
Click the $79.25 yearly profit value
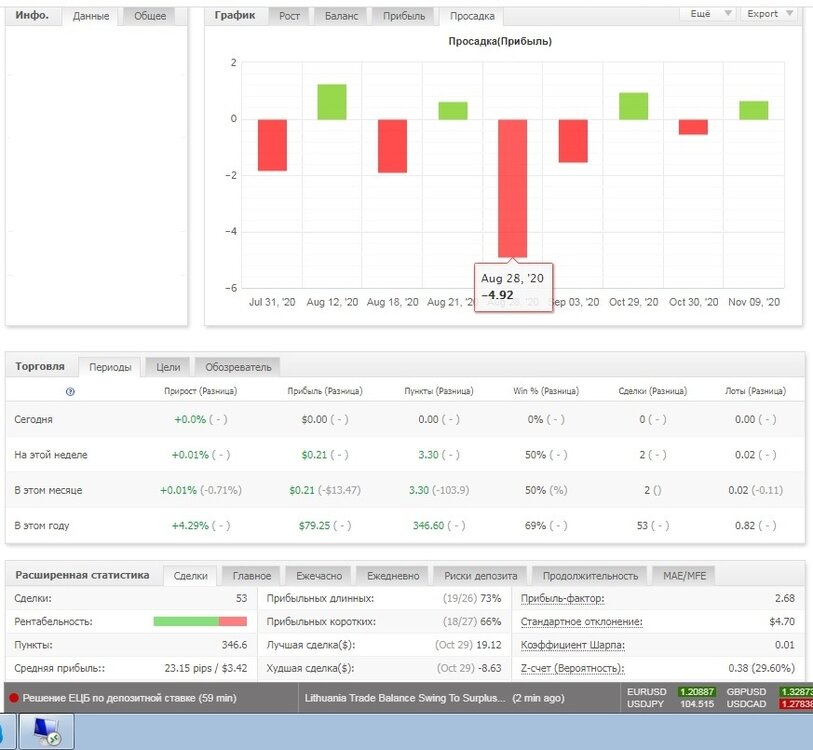click(x=314, y=525)
